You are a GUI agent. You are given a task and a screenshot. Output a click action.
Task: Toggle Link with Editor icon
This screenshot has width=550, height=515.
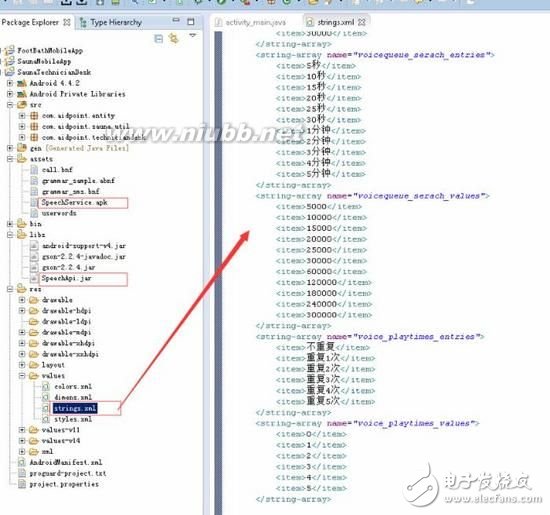[173, 38]
